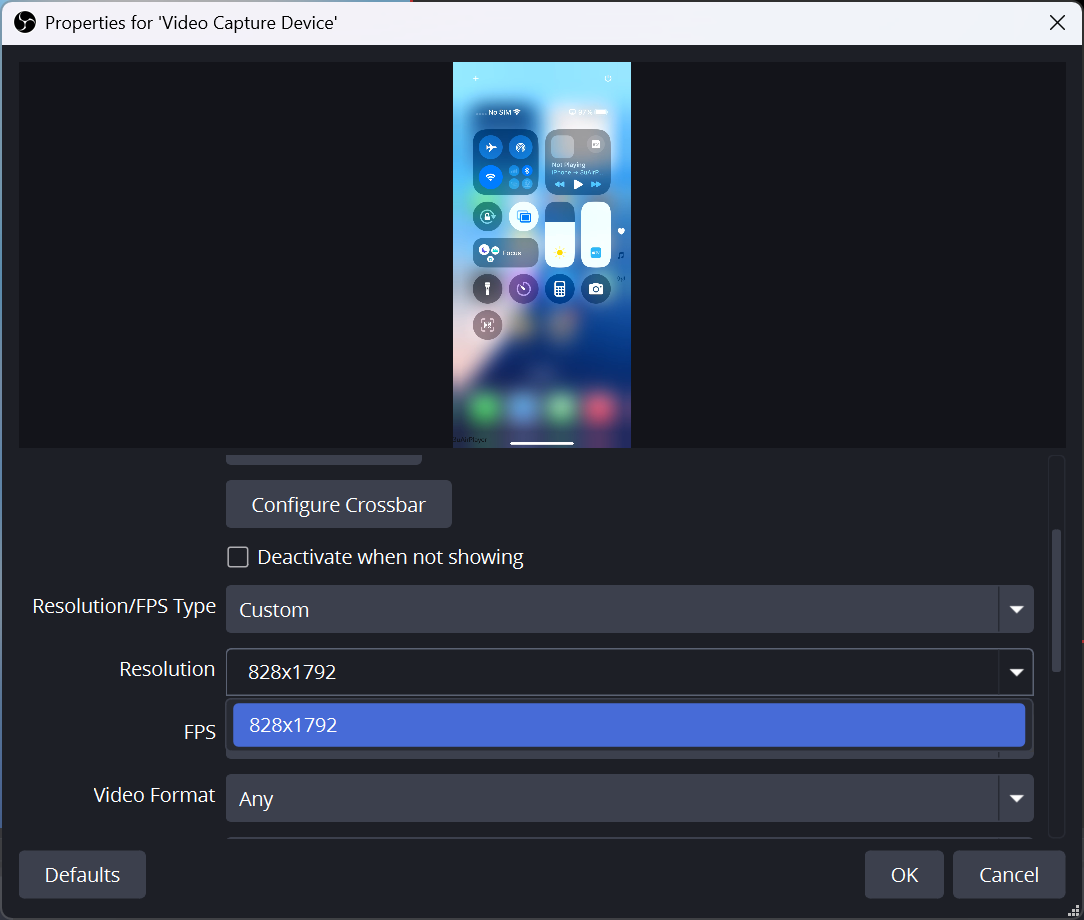
Task: Select the flashlight icon in the preview
Action: coord(487,289)
